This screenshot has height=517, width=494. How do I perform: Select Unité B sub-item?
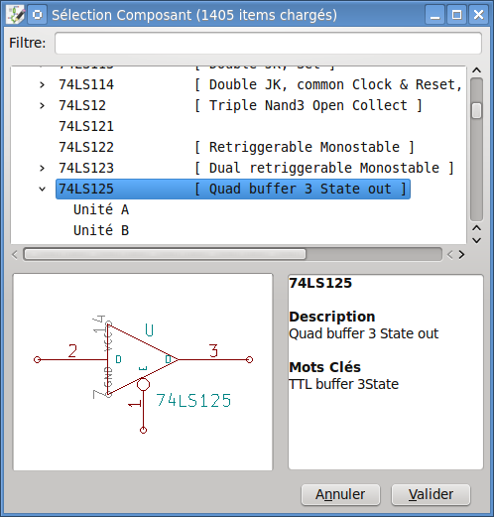point(101,230)
